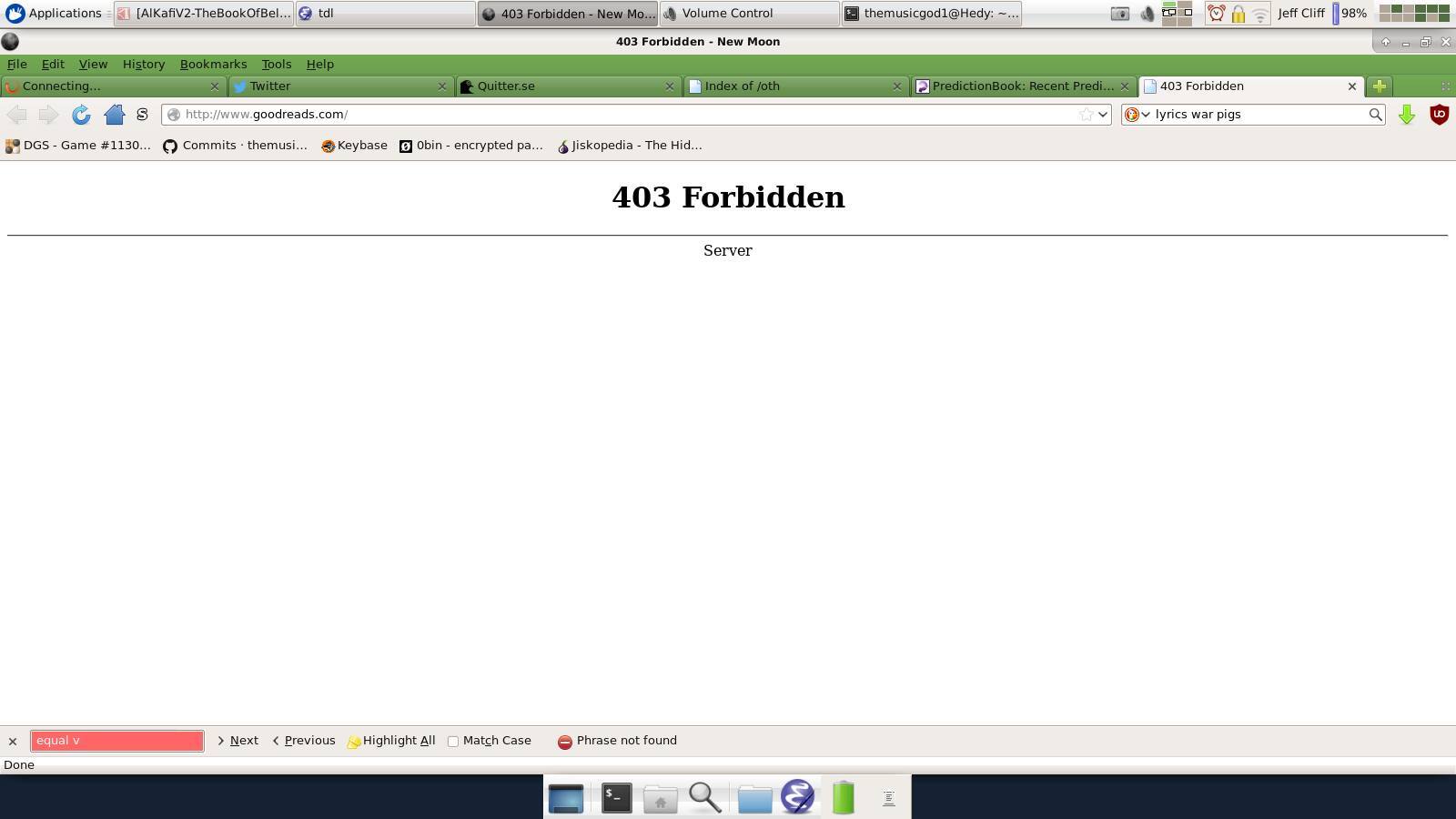Viewport: 1456px width, 819px height.
Task: Switch to PredictionBook tab
Action: point(1023,86)
